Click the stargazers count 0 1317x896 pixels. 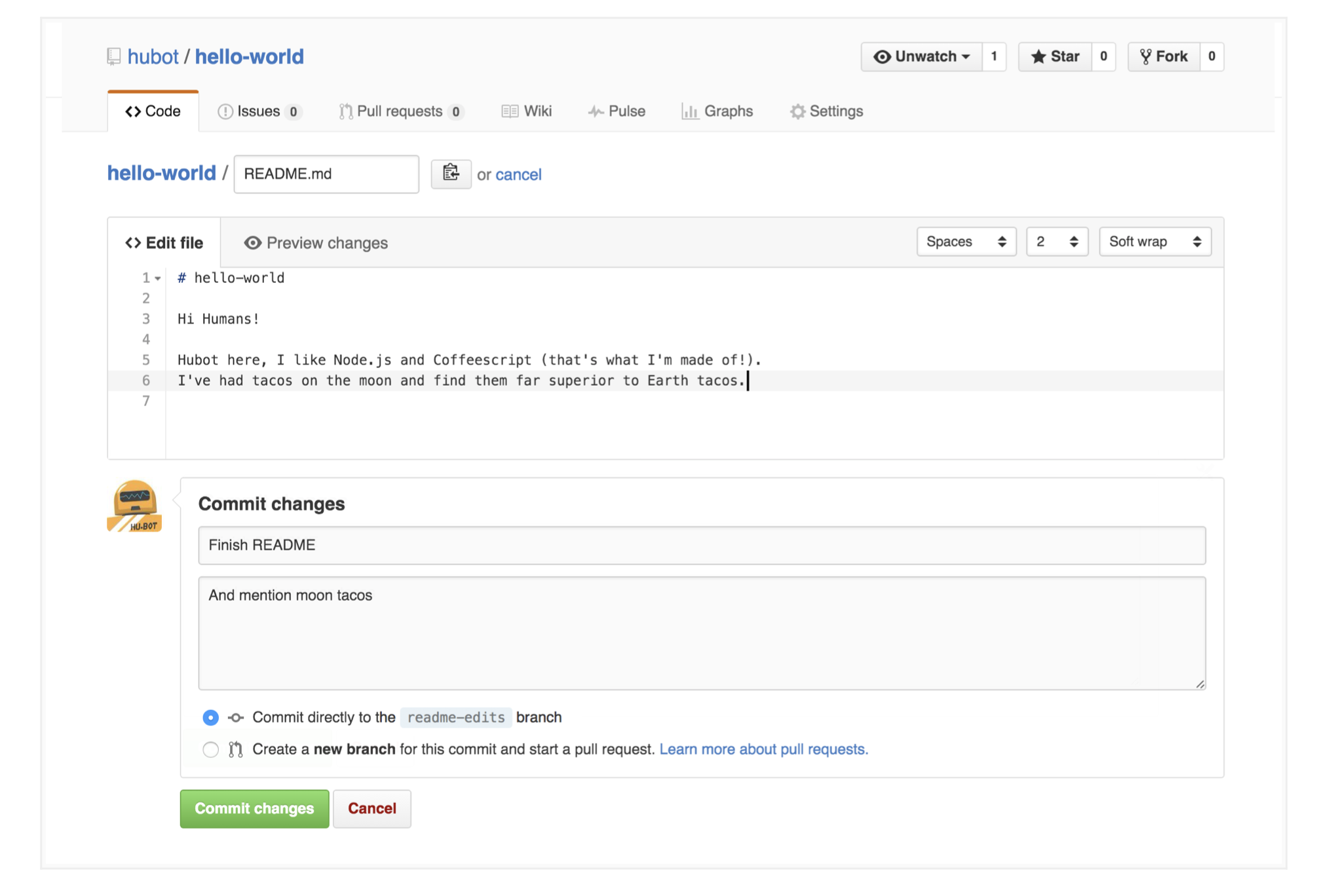(1103, 57)
